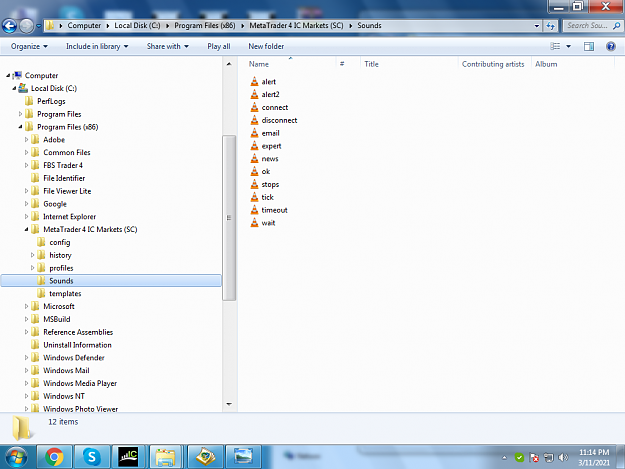
Task: Click Play all in the toolbar
Action: [x=219, y=47]
